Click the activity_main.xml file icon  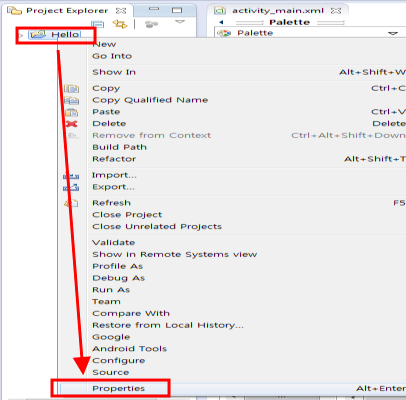220,11
